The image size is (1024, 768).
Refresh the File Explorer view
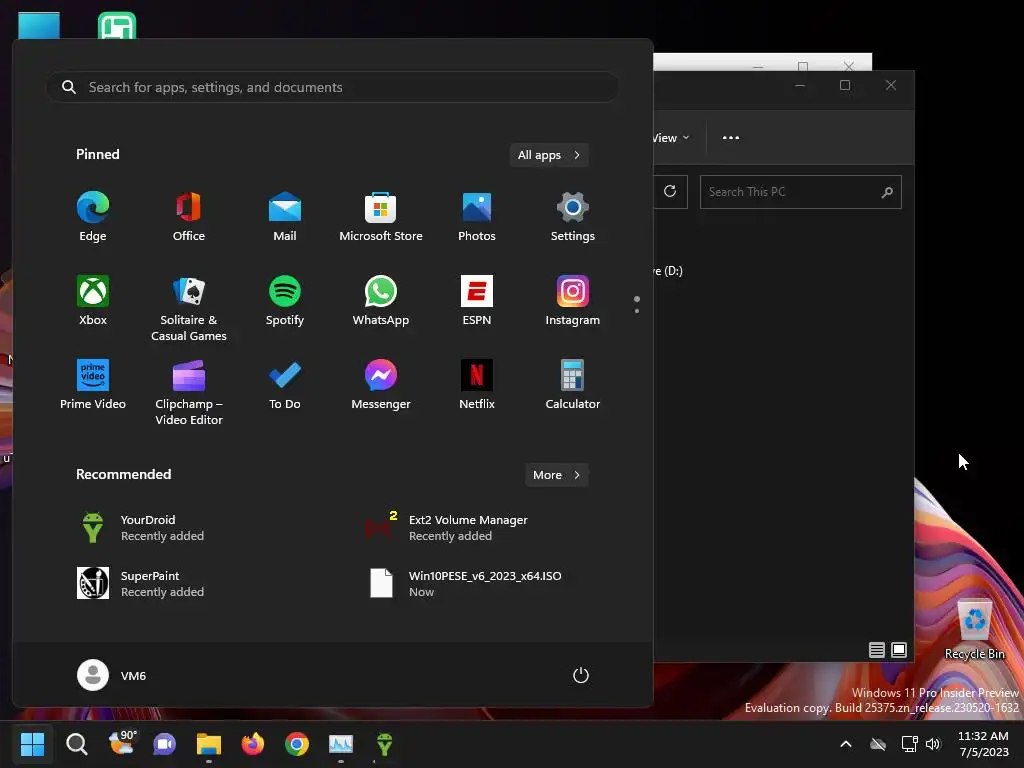coord(670,191)
